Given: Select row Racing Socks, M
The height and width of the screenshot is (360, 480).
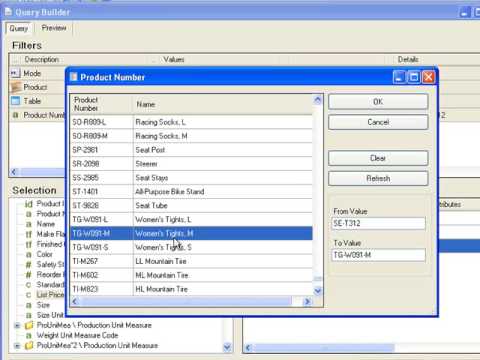Looking at the screenshot, I should click(191, 136).
